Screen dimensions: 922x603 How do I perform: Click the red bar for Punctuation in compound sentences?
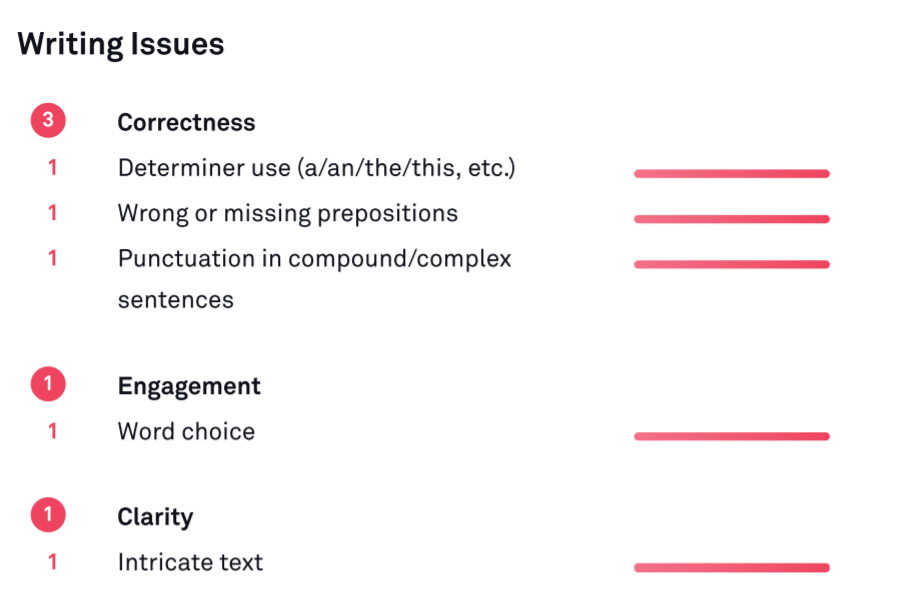pyautogui.click(x=731, y=264)
